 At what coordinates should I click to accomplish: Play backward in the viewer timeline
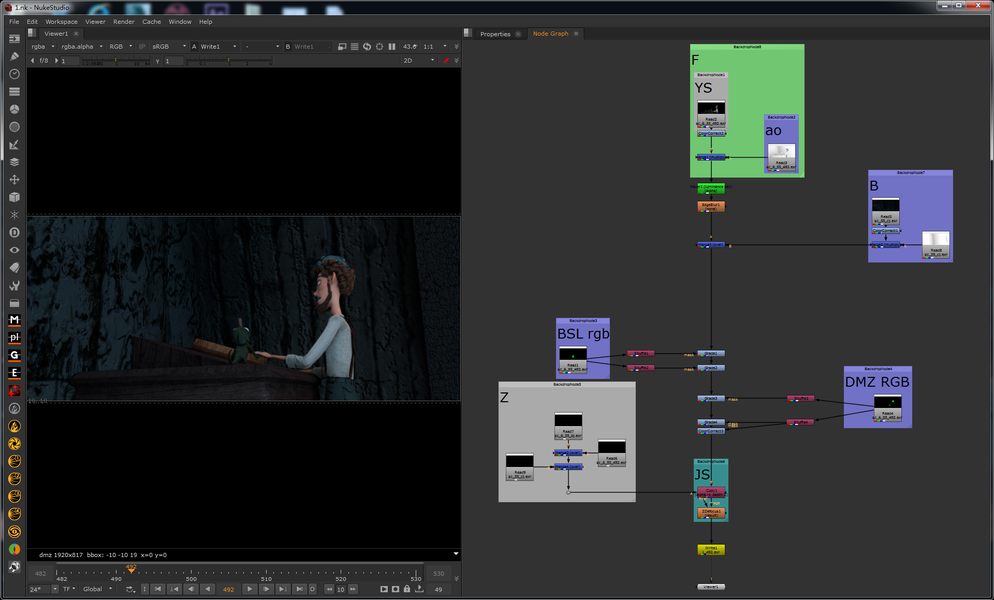(207, 589)
